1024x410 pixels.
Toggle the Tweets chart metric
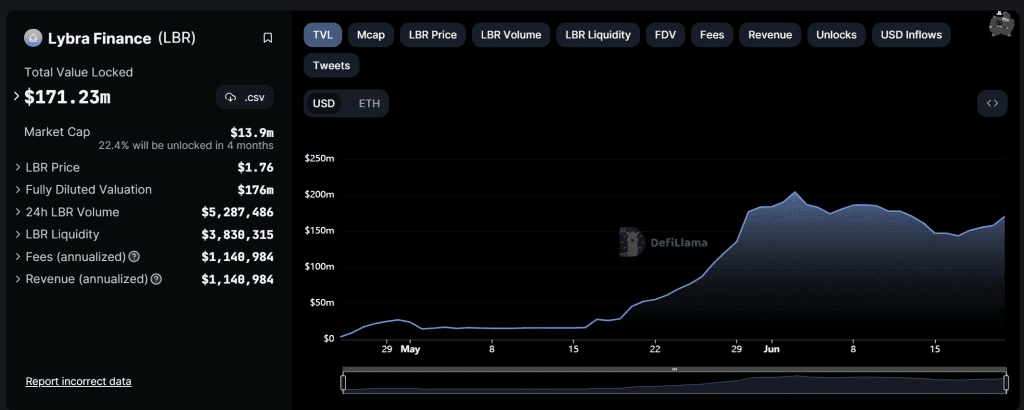pos(331,65)
